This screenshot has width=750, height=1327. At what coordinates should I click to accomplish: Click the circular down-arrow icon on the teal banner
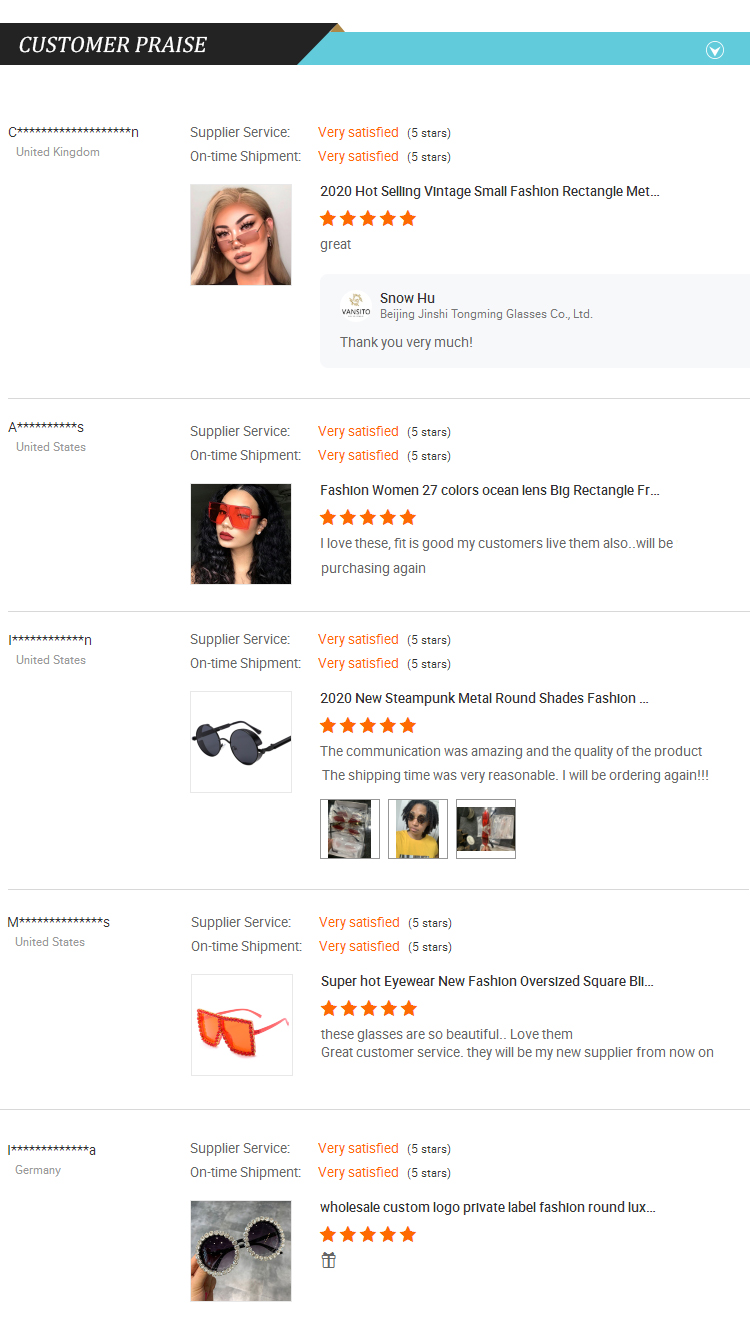click(714, 50)
